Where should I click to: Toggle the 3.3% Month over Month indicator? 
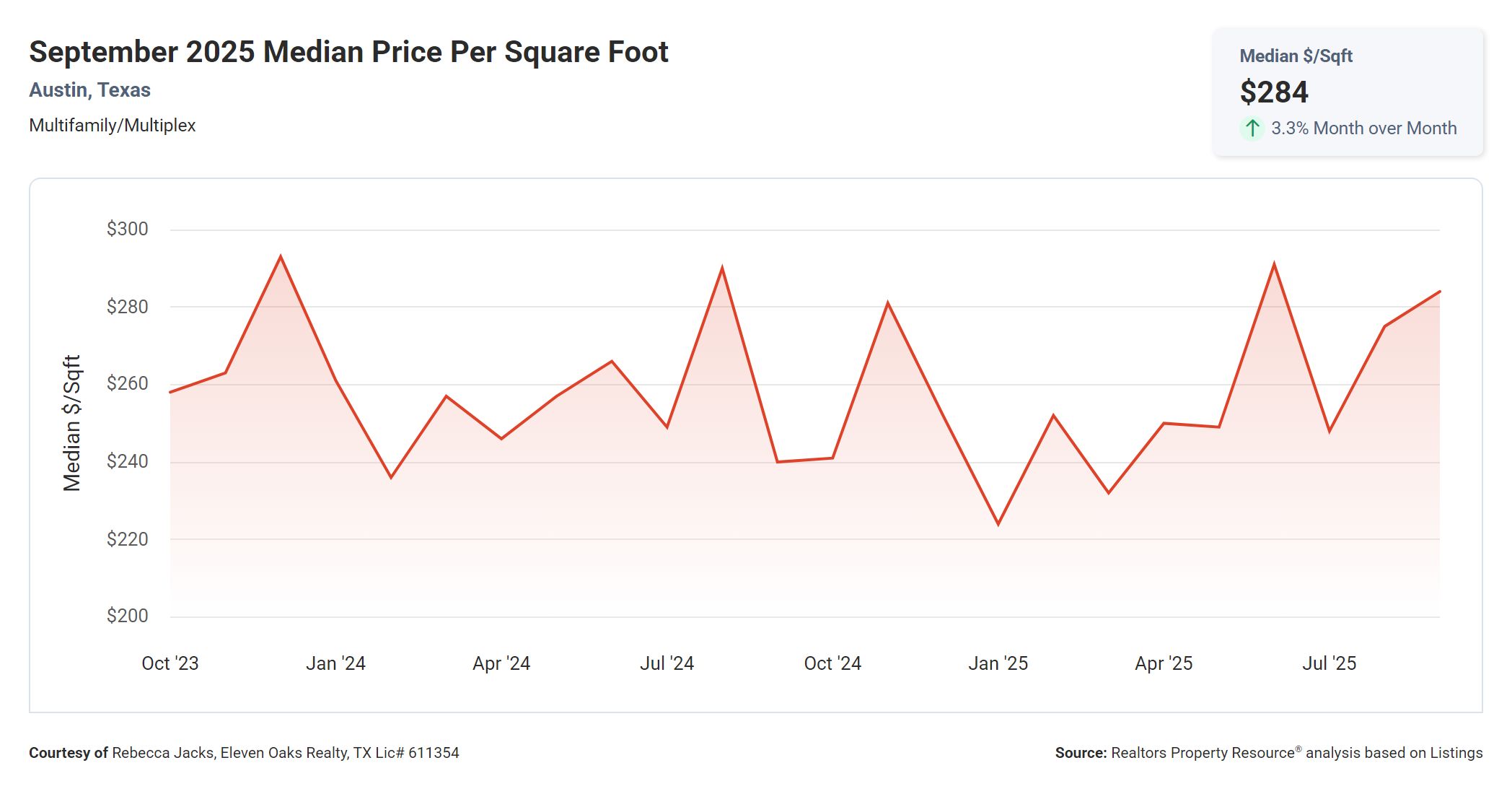(1363, 128)
